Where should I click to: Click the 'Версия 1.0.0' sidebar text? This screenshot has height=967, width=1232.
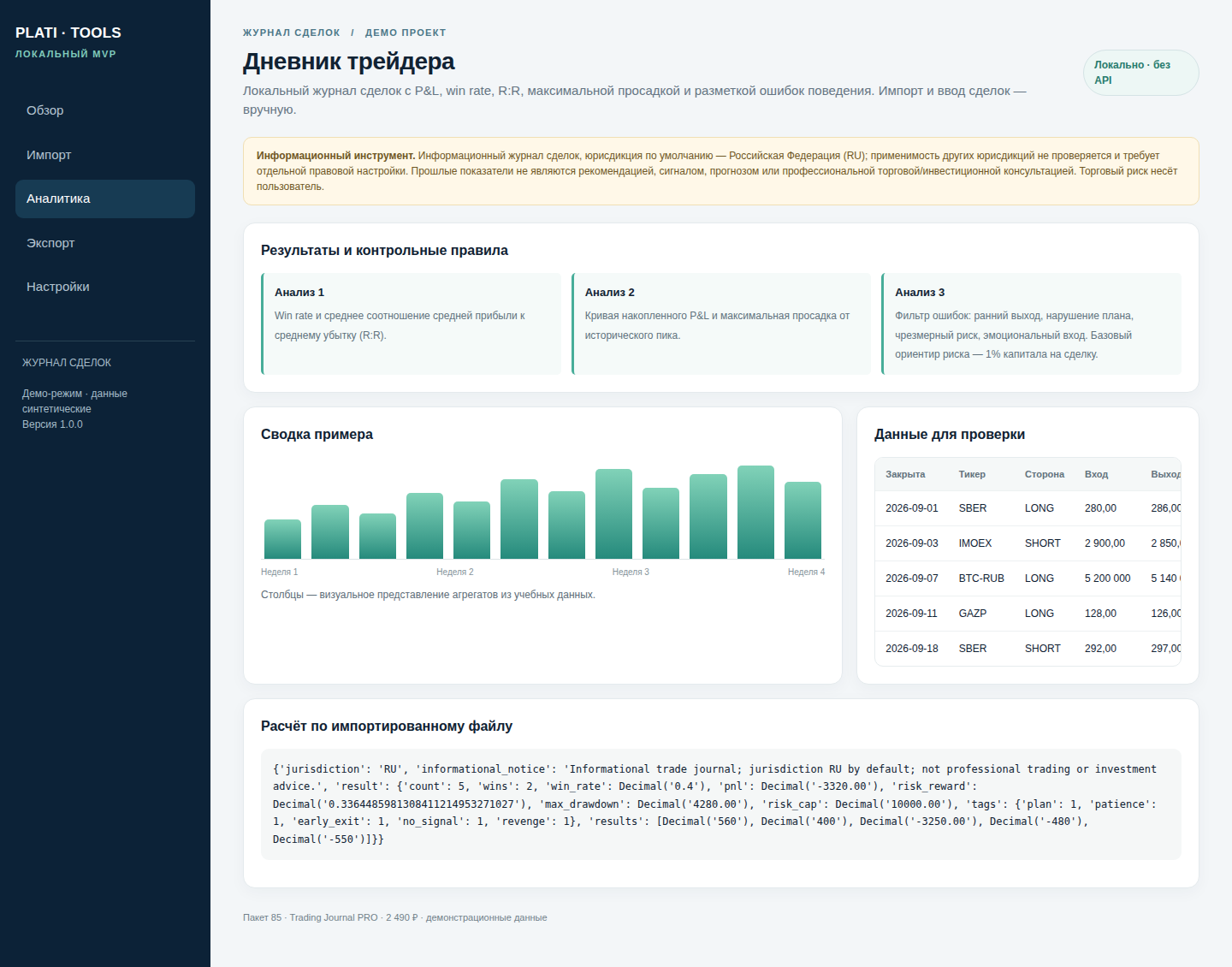(x=52, y=424)
